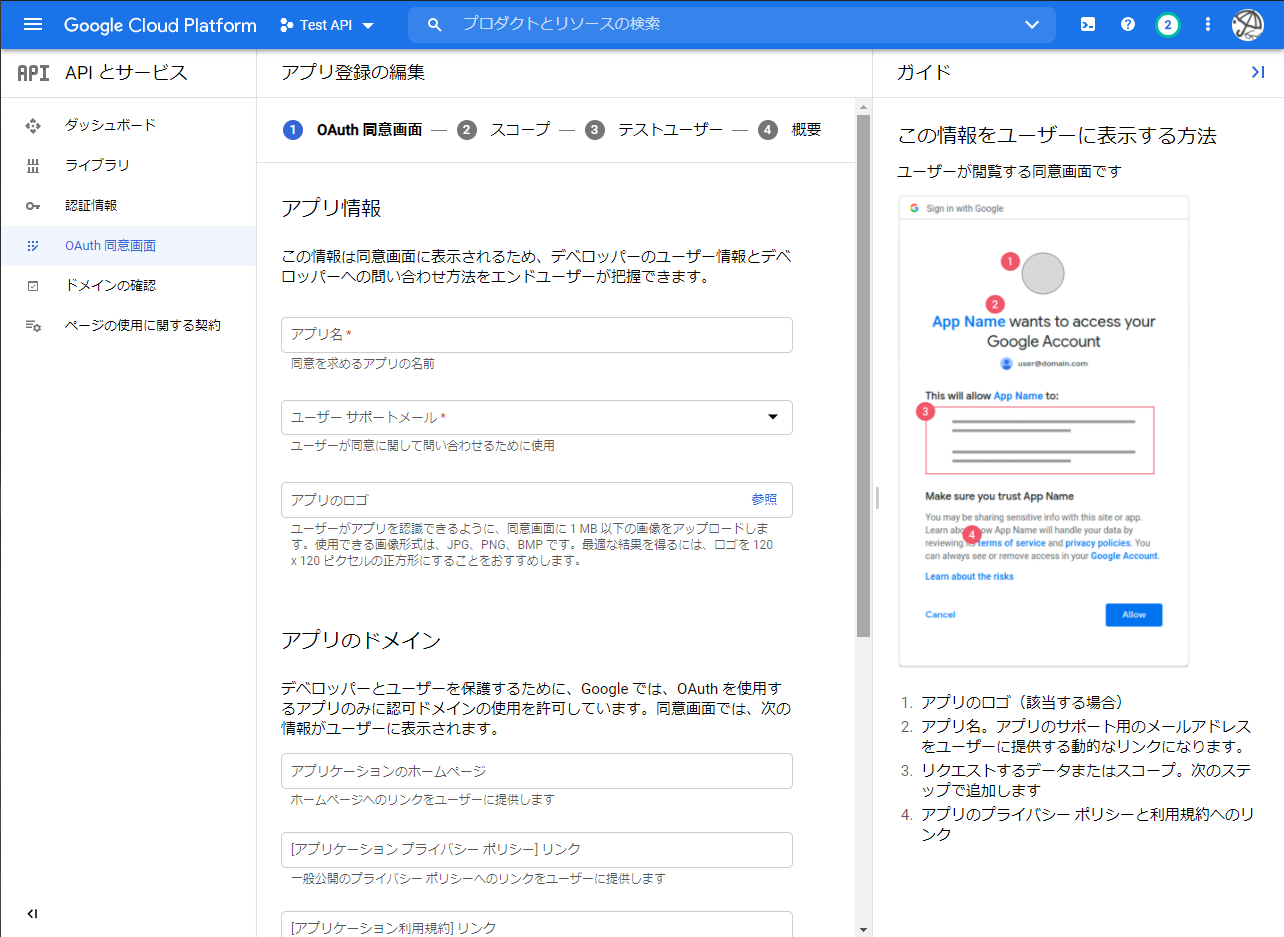Click 同意を求めるアプリの名前 helper text
Image resolution: width=1284 pixels, height=937 pixels.
(x=363, y=364)
